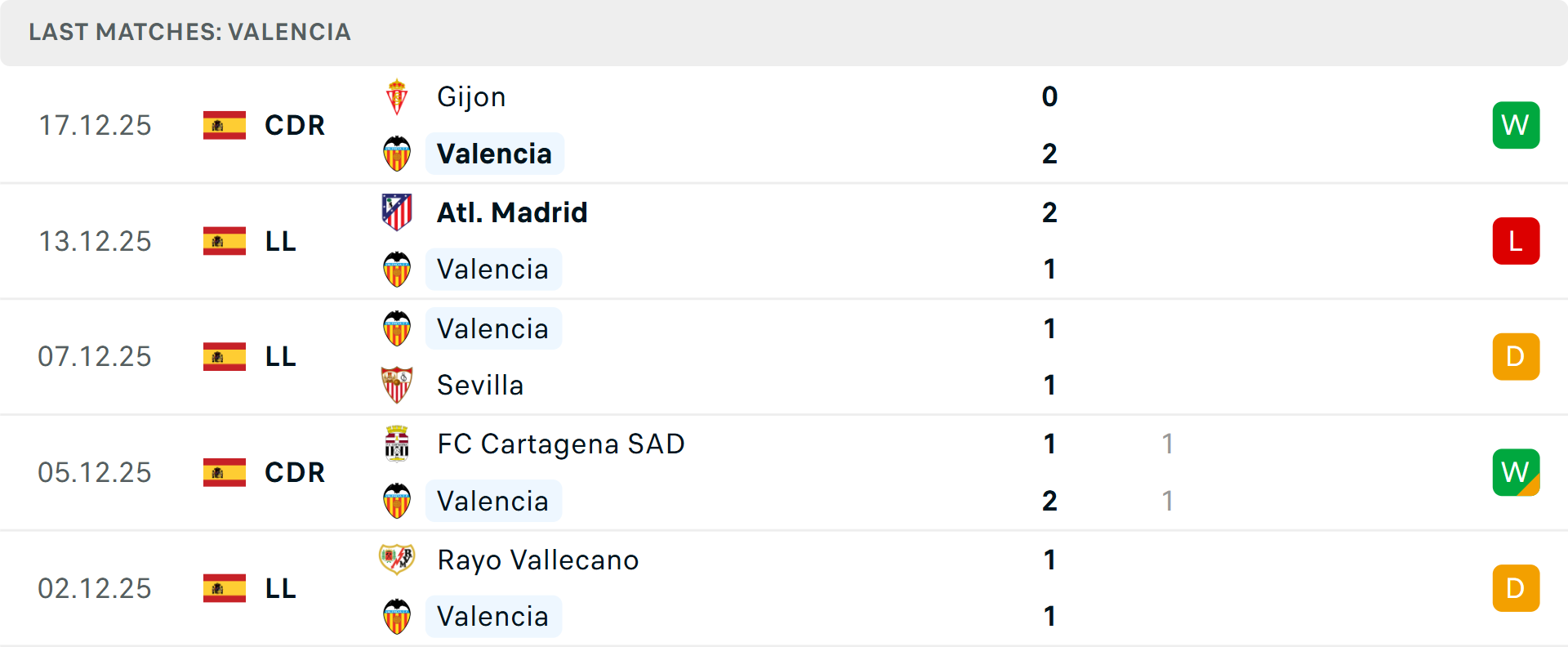The image size is (1568, 647).
Task: Click the 13.12.25 match date
Action: 95,241
